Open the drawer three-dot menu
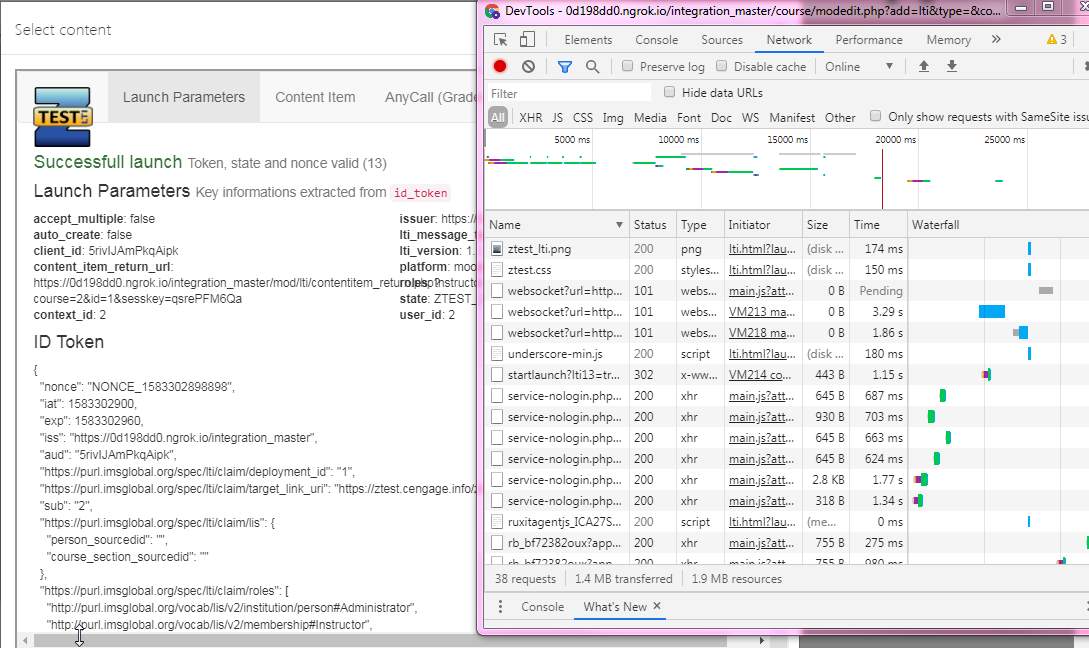 [x=500, y=606]
